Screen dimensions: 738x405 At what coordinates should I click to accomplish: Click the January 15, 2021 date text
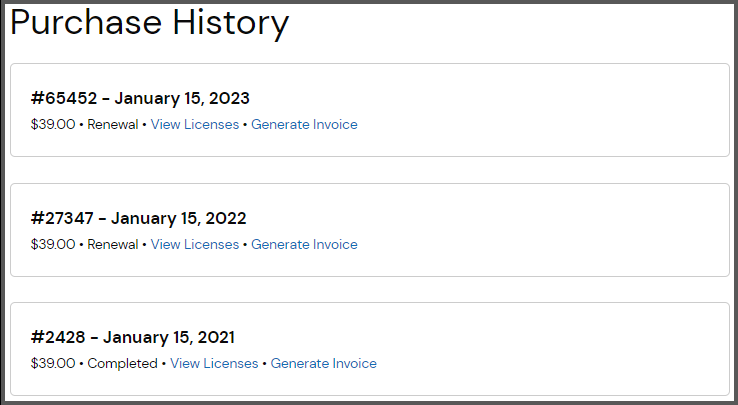tap(169, 337)
